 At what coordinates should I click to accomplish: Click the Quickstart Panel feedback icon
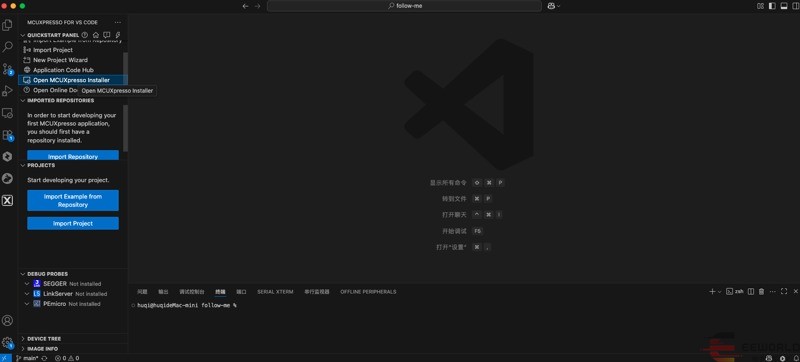pos(107,35)
